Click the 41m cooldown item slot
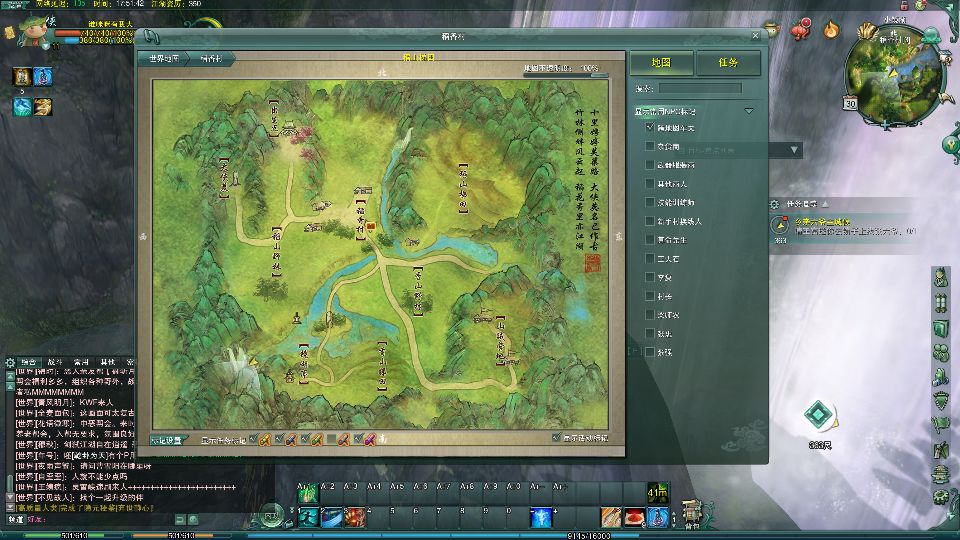Screen dimensions: 960x540 coord(658,493)
